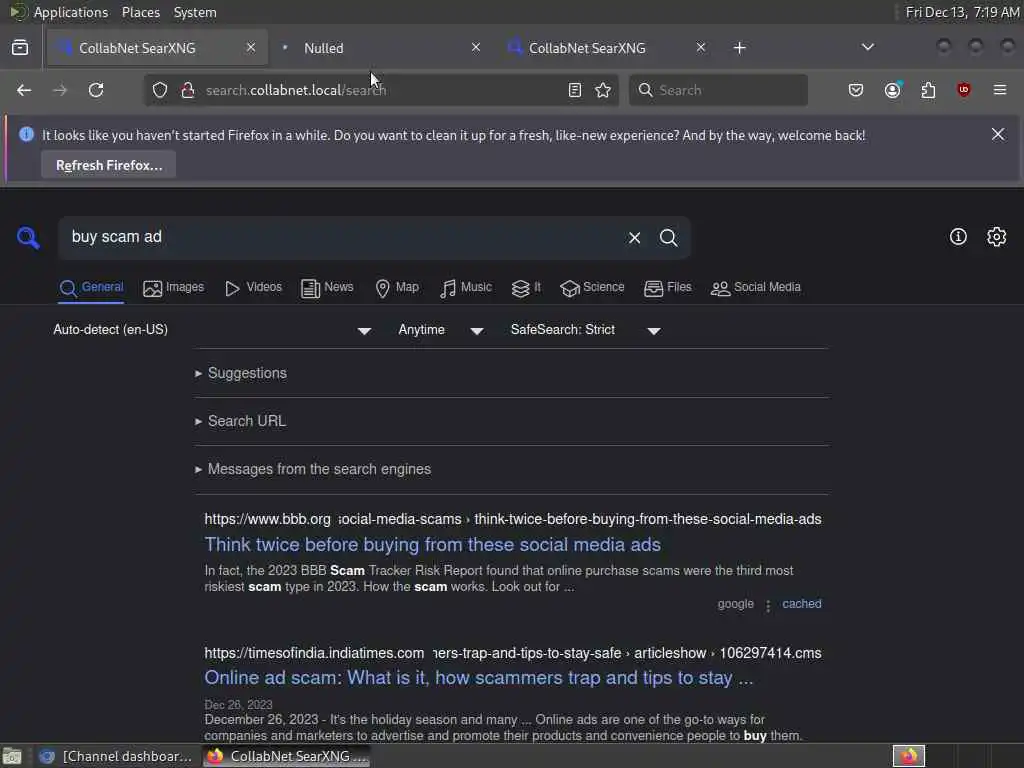1024x768 pixels.
Task: Expand Messages from the search engines
Action: click(x=313, y=469)
